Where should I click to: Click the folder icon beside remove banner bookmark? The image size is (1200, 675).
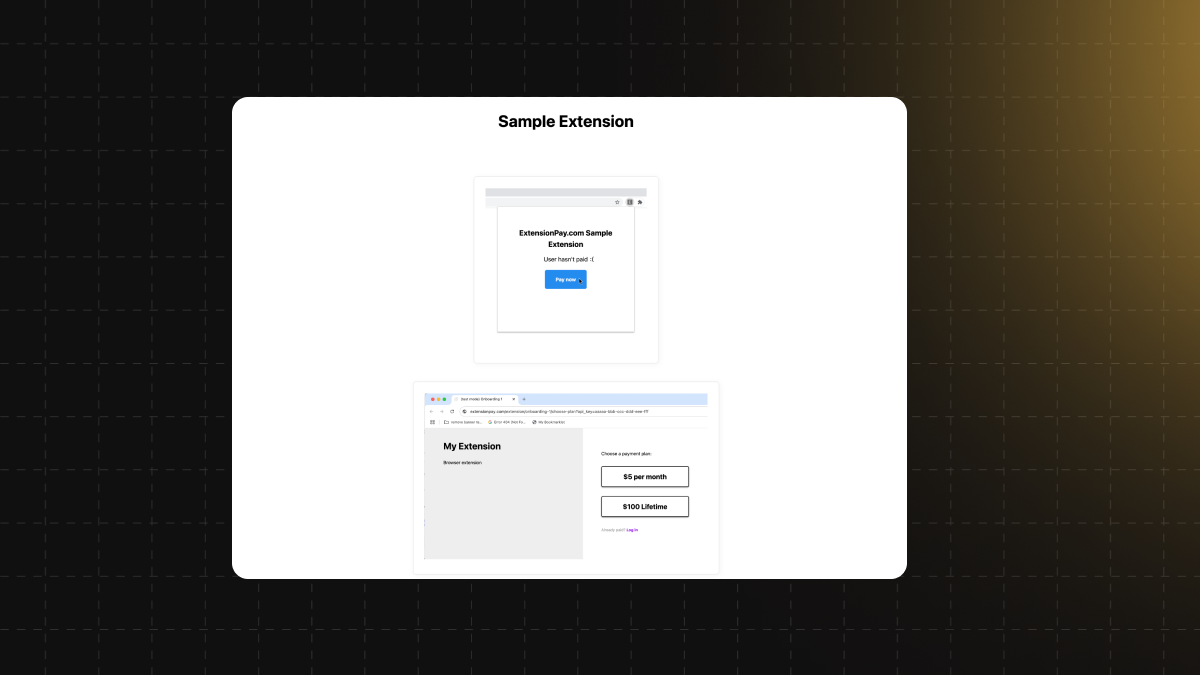(446, 421)
